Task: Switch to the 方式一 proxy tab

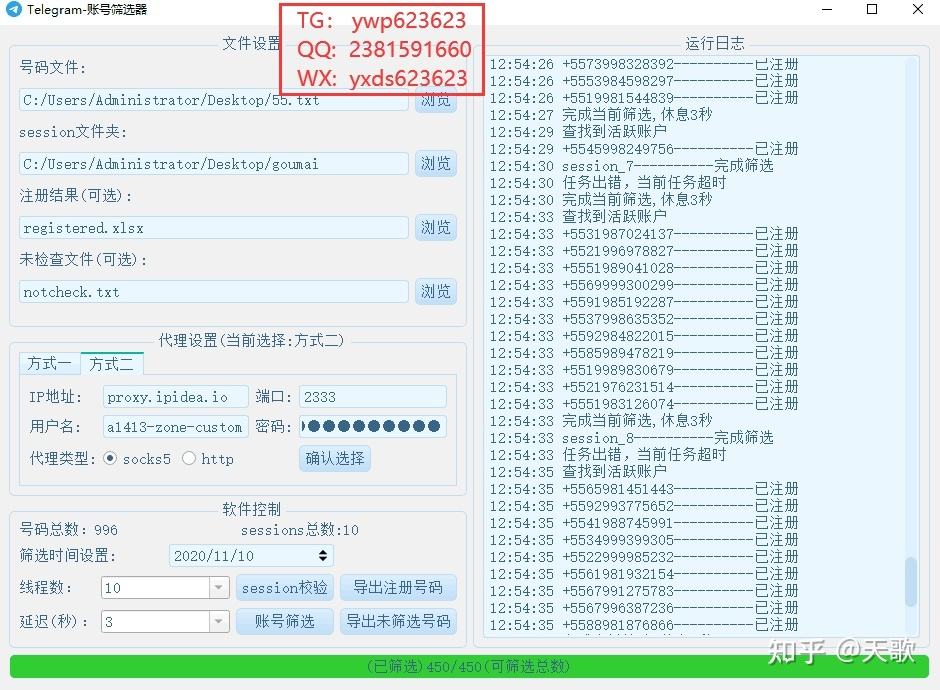Action: (x=49, y=363)
